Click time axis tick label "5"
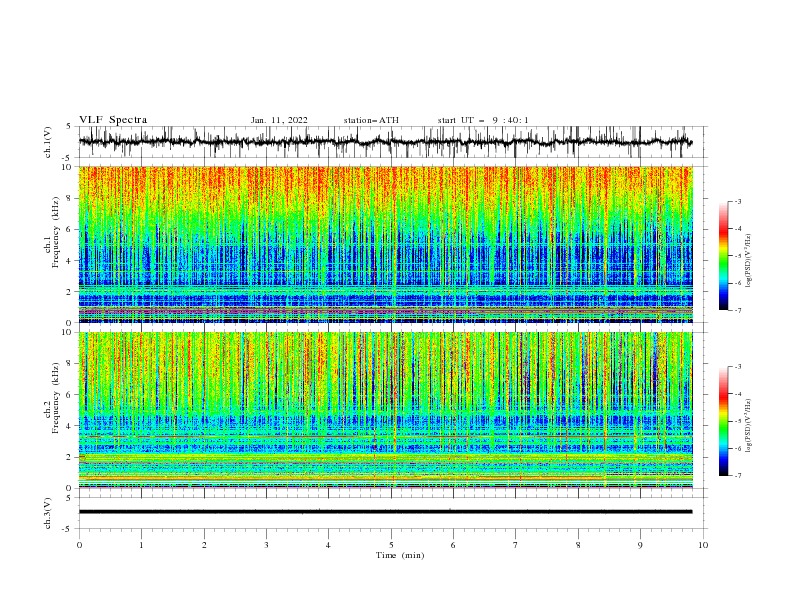The image size is (792, 612). tap(391, 545)
